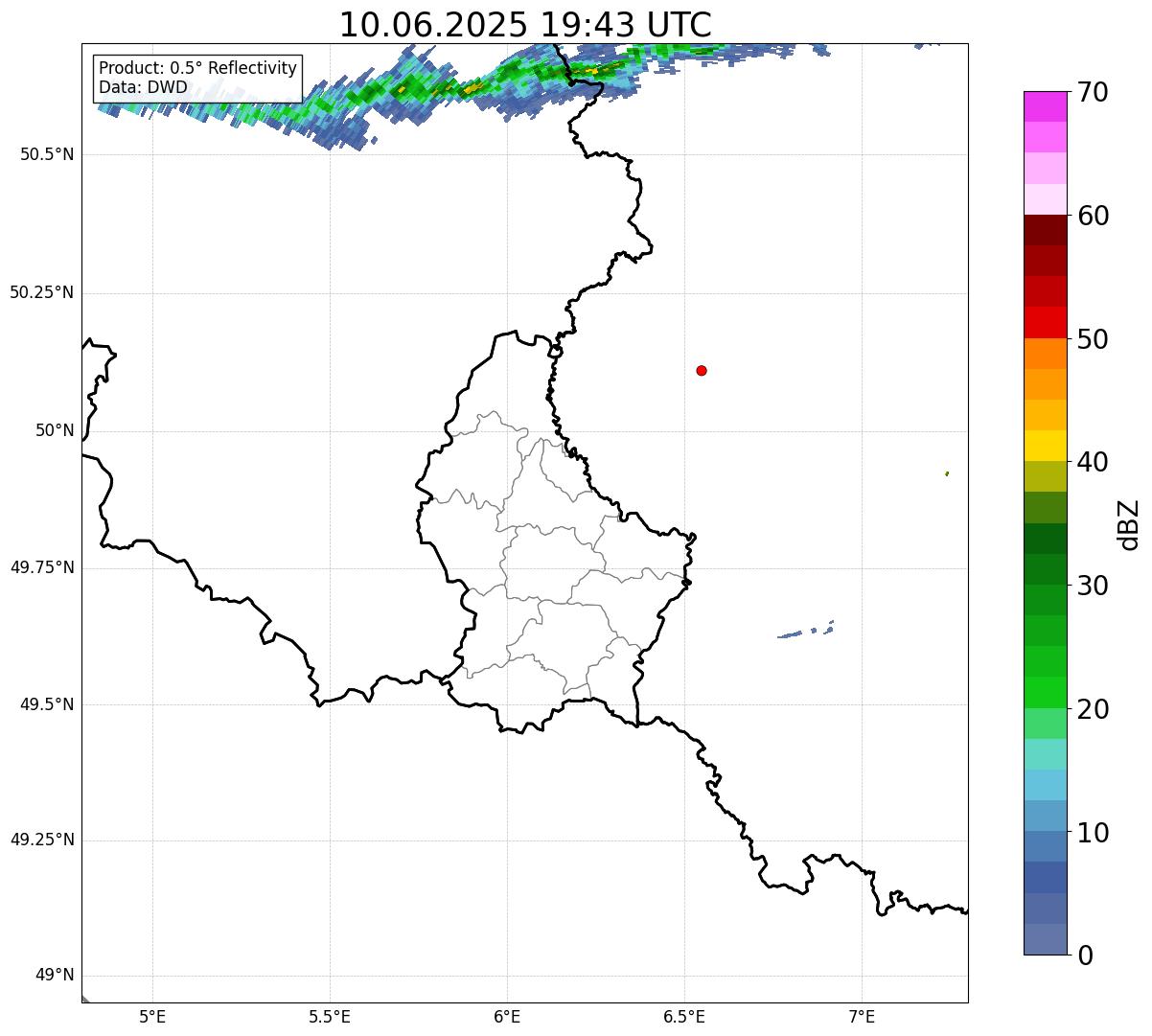Image resolution: width=1152 pixels, height=1036 pixels.
Task: Click the bright green colorbar segment above 20
Action: pyautogui.click(x=1046, y=693)
